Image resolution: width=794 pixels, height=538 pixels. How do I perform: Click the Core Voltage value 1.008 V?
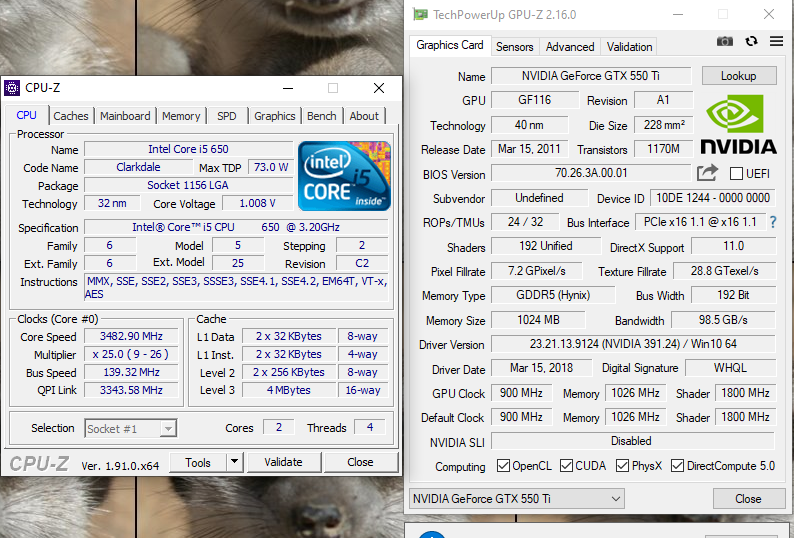click(x=257, y=203)
